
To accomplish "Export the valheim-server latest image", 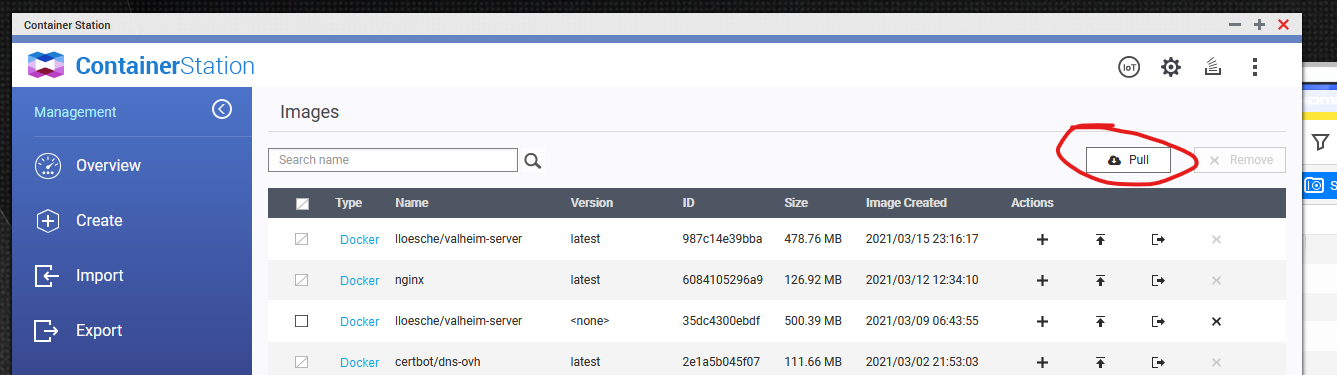I will point(1158,240).
